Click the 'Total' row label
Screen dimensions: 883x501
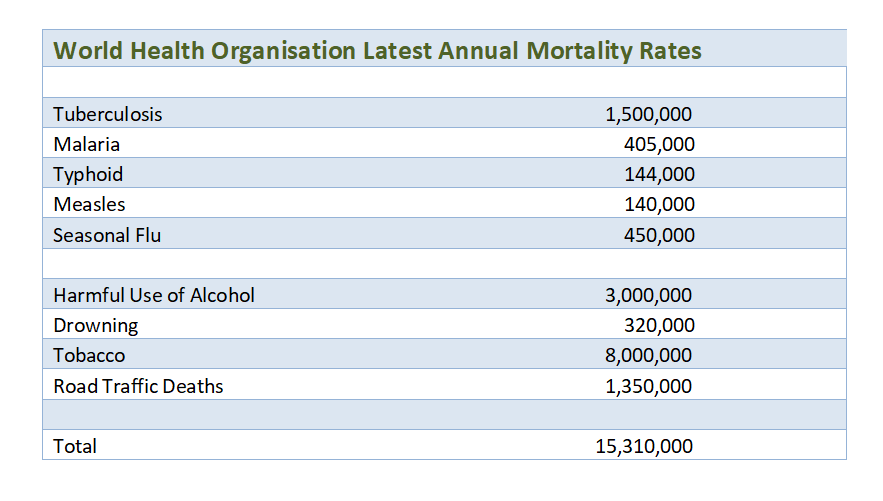(x=75, y=446)
